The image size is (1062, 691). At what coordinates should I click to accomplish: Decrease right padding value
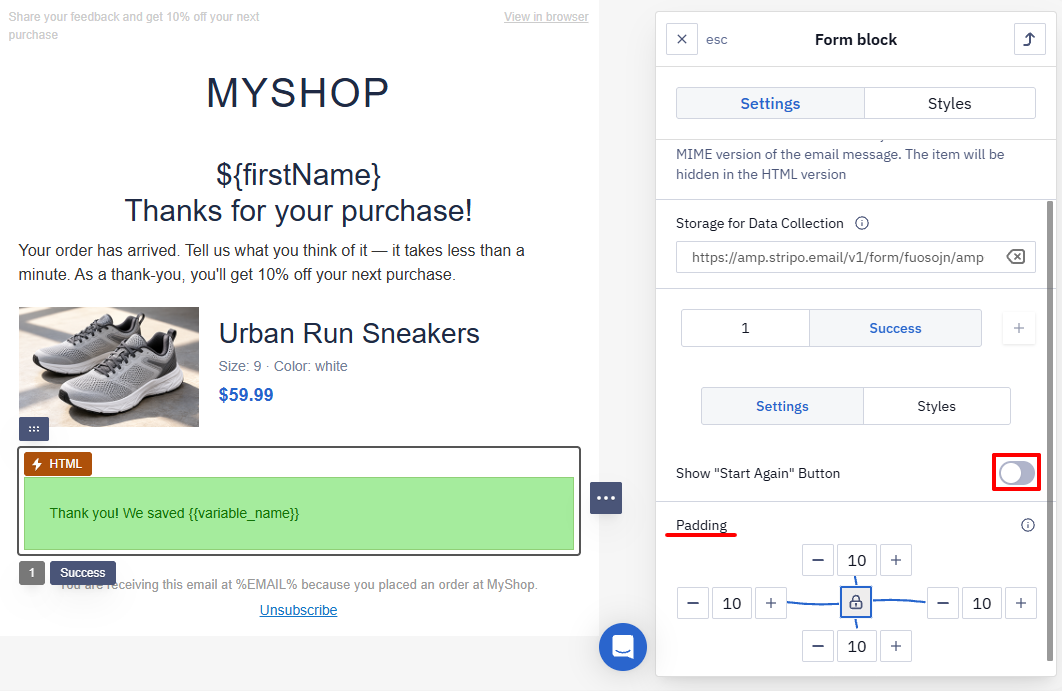tap(943, 603)
